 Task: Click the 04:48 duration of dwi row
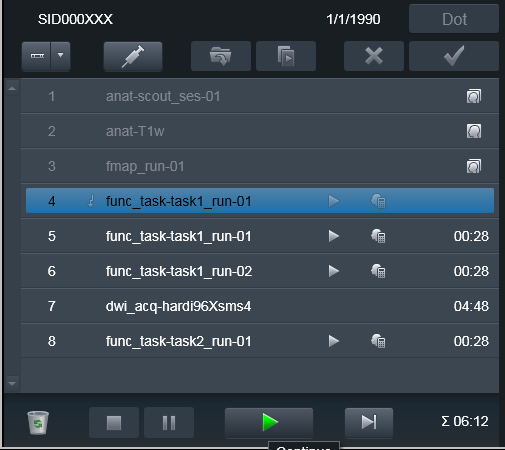tap(471, 306)
